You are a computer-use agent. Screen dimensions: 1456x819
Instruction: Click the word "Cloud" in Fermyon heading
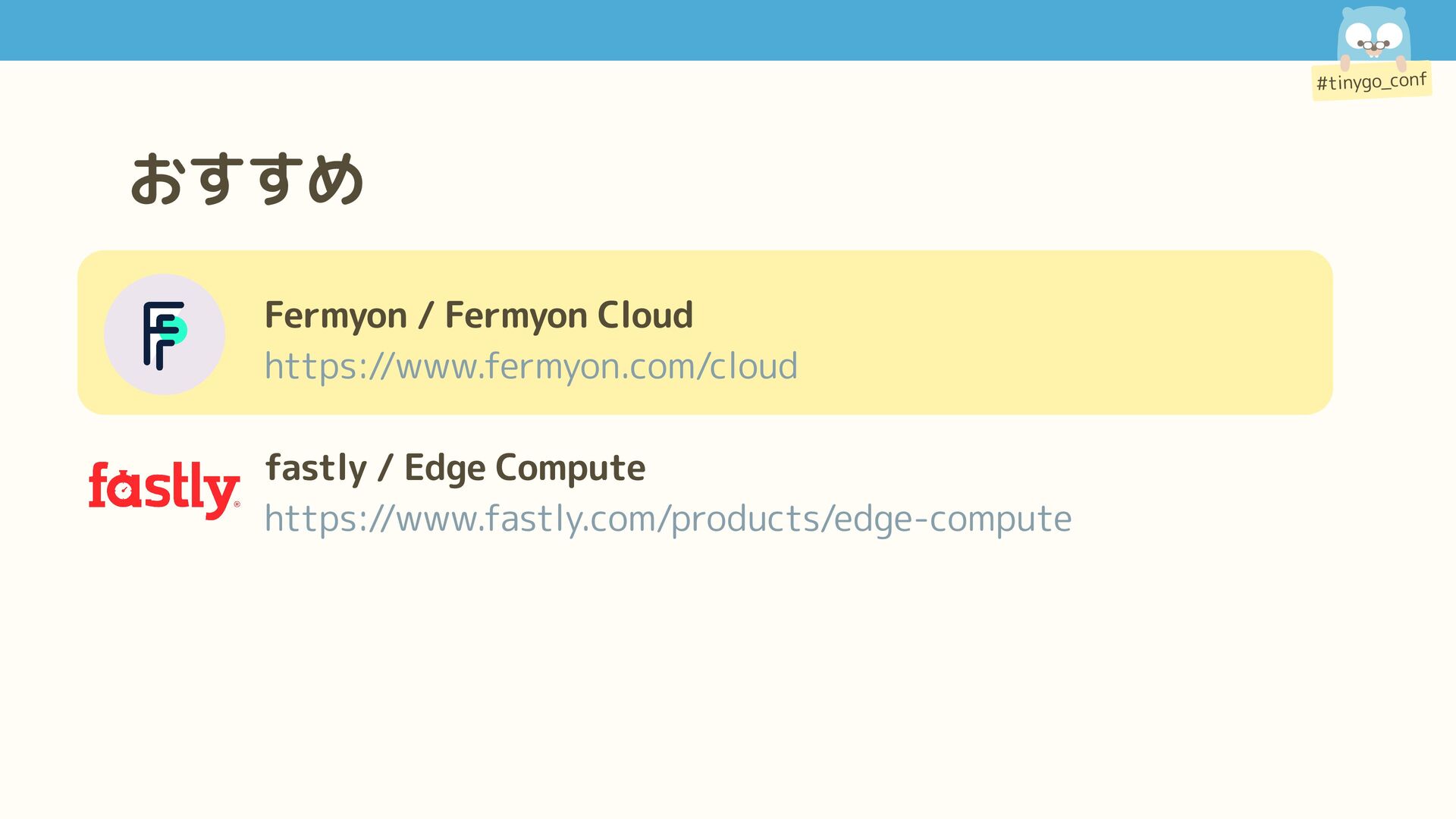645,315
